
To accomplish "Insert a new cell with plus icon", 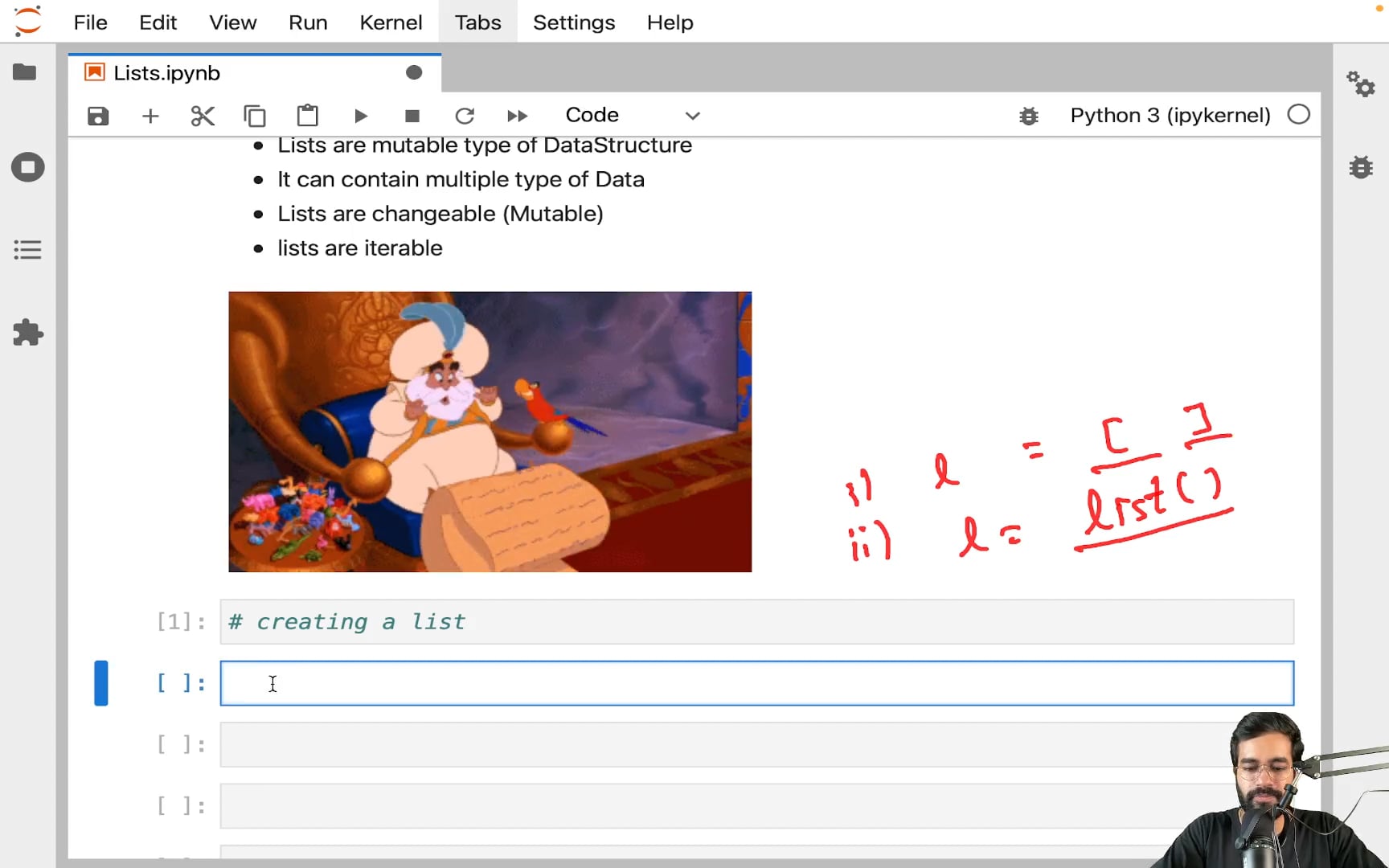I will (150, 116).
